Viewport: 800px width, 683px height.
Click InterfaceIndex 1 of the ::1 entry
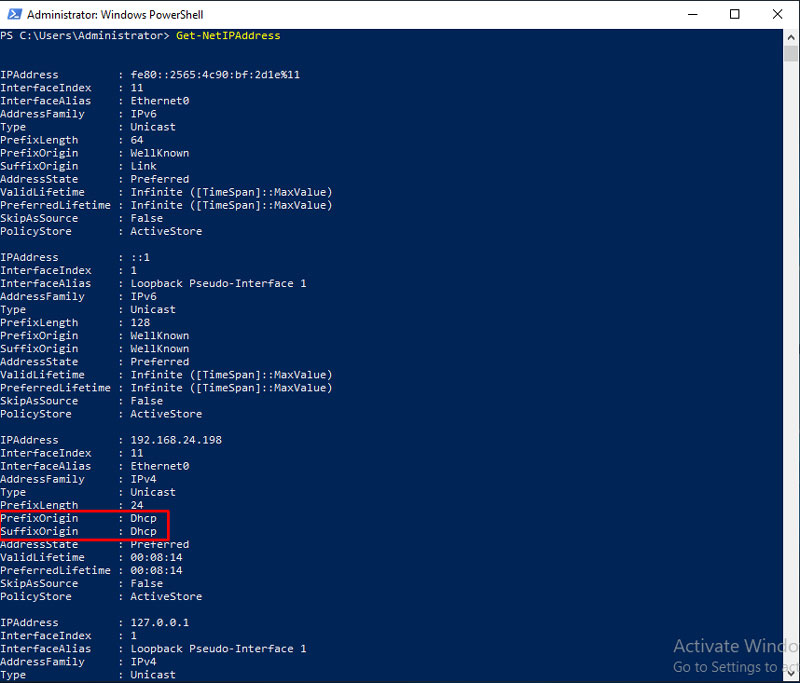(134, 271)
